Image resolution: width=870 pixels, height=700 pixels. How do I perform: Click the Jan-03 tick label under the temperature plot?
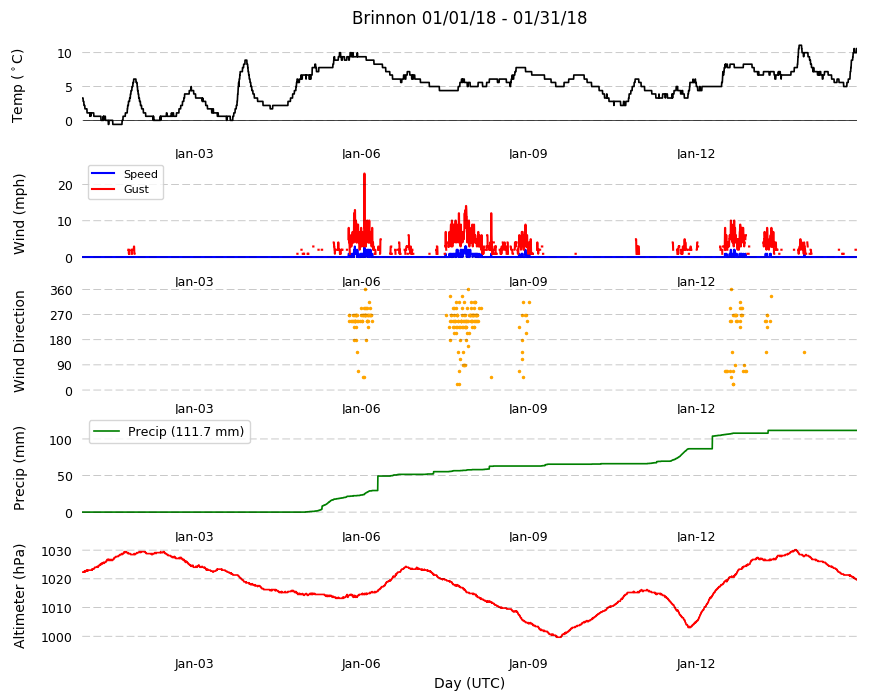(x=194, y=154)
